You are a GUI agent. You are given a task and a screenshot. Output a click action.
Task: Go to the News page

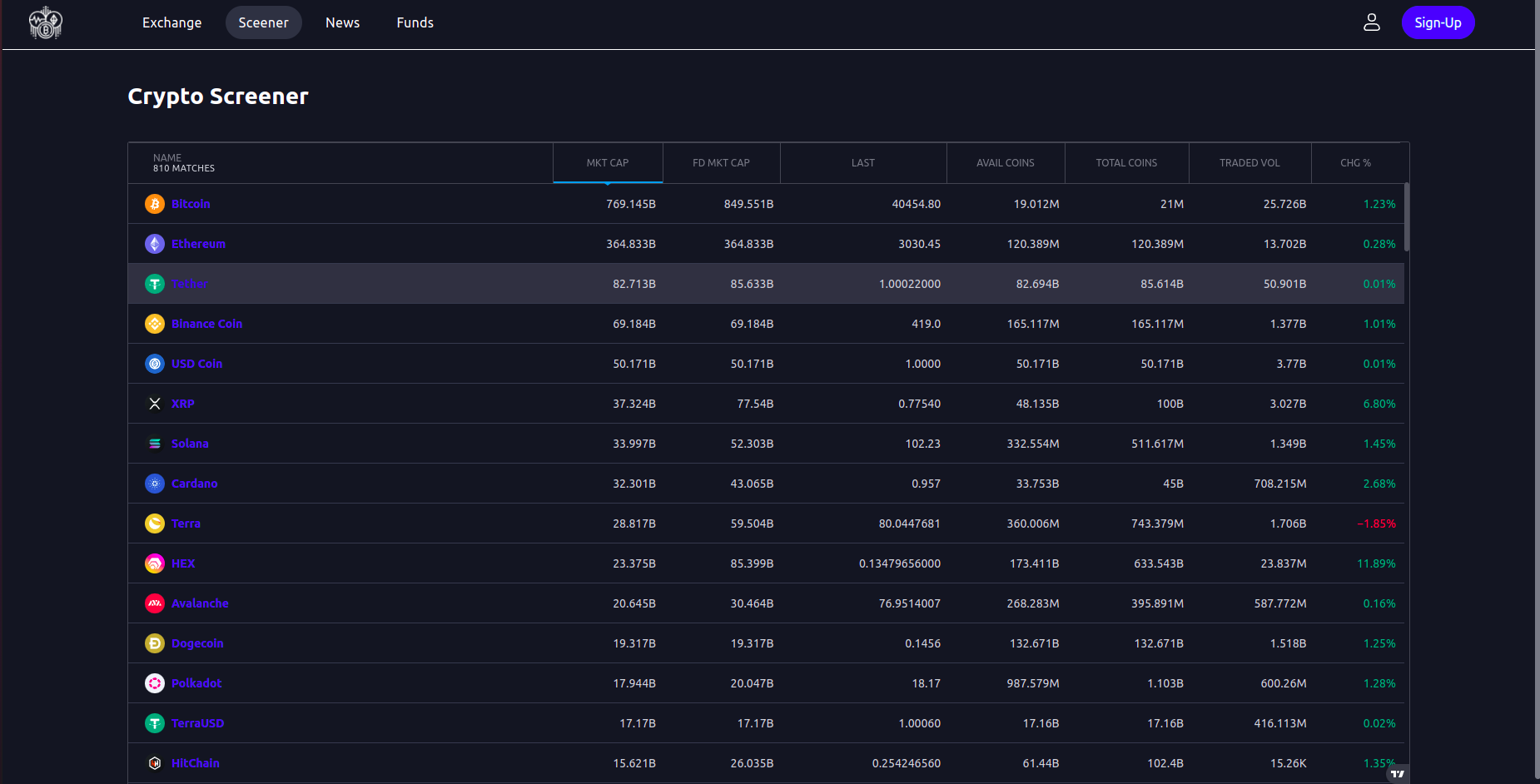click(x=343, y=22)
